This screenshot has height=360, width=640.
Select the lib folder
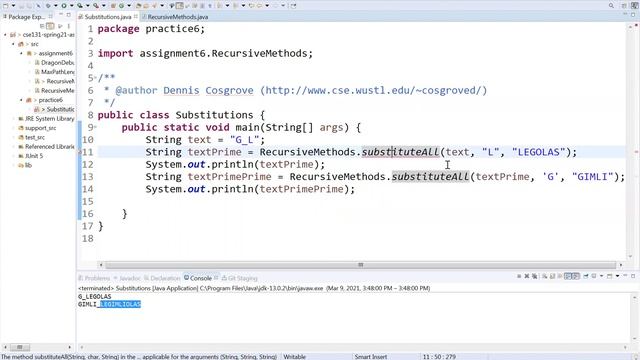pos(25,165)
